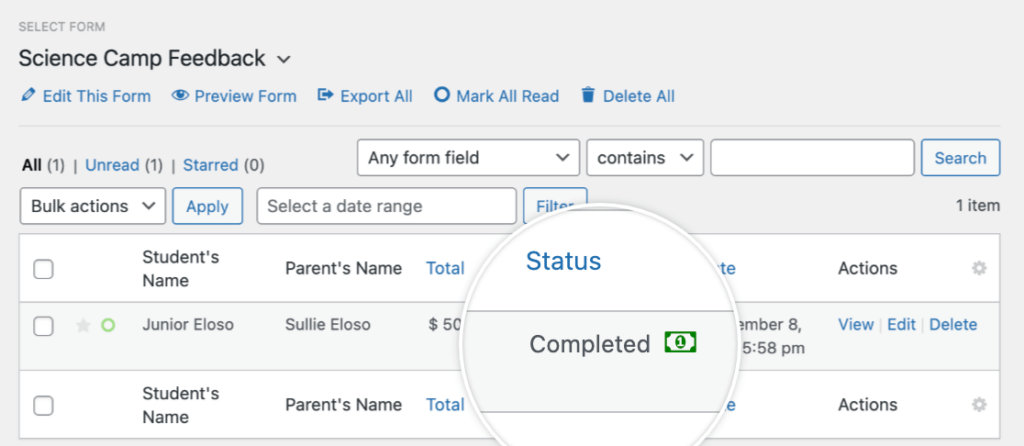
Task: Click the green unread circle indicator
Action: click(x=108, y=325)
